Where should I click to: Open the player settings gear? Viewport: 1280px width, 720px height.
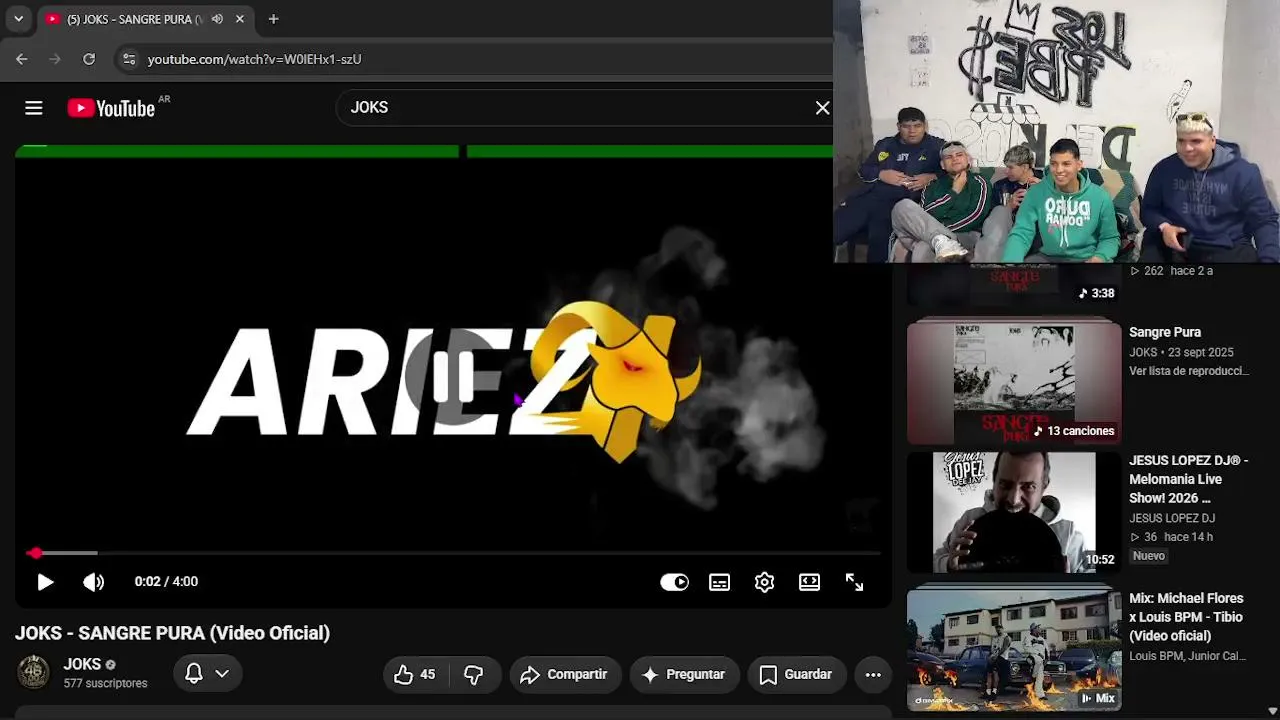pyautogui.click(x=765, y=582)
